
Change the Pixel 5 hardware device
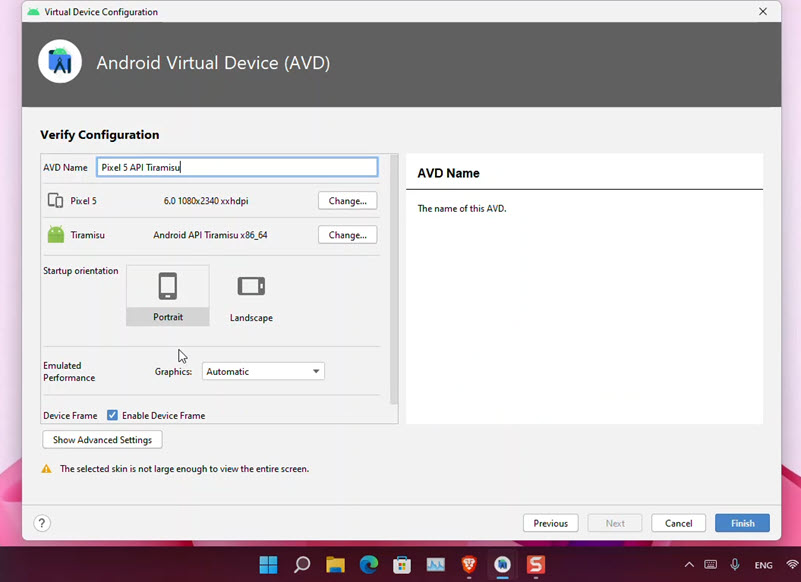[x=347, y=201]
